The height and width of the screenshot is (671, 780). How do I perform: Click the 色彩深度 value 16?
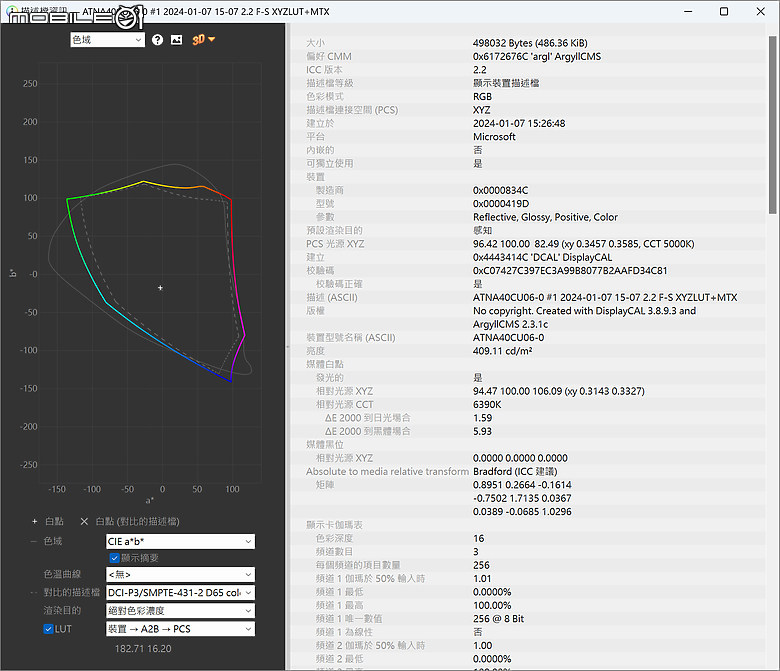tap(479, 538)
